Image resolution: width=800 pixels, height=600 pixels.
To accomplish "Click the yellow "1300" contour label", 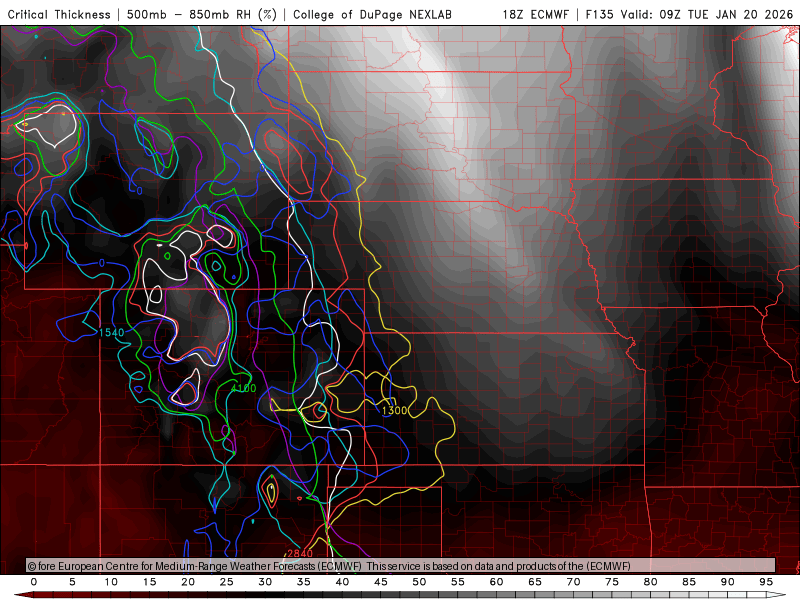I will 394,410.
